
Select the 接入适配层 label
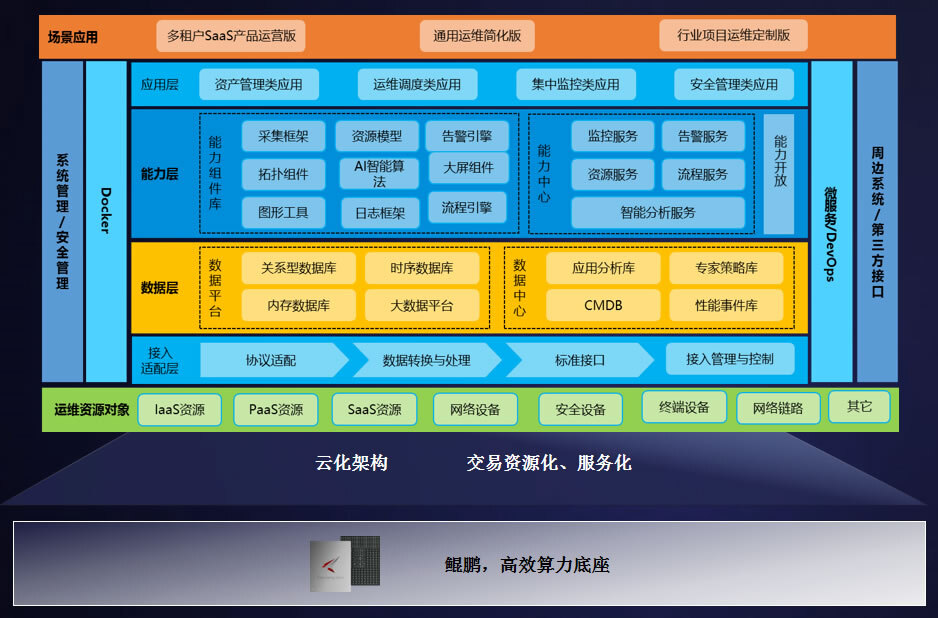pyautogui.click(x=160, y=360)
